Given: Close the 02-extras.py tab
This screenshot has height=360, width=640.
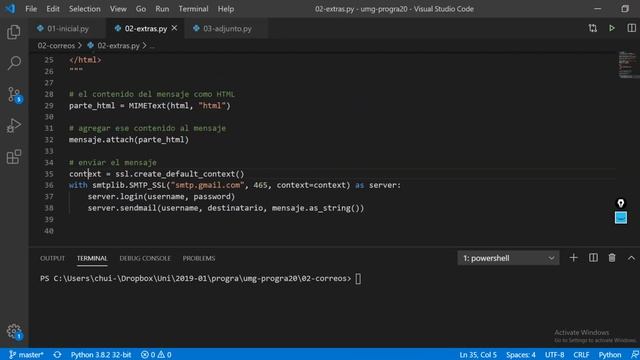Looking at the screenshot, I should [x=174, y=28].
